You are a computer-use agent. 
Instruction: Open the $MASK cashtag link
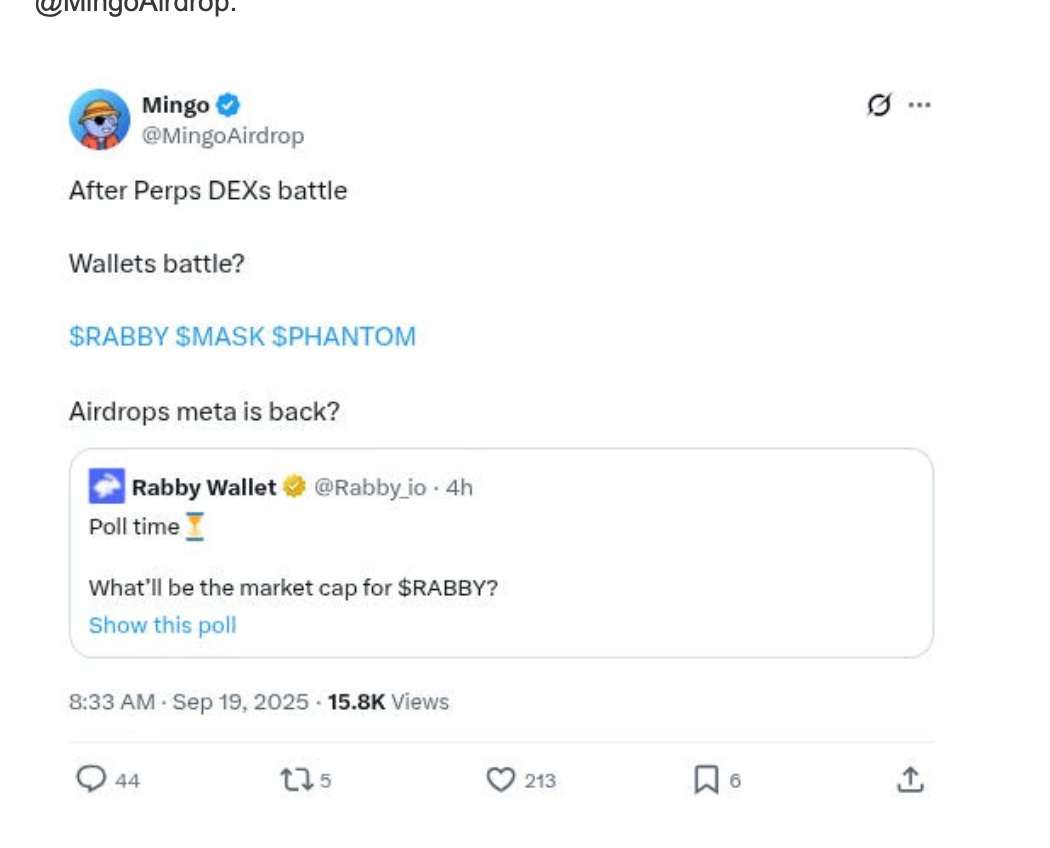(220, 337)
